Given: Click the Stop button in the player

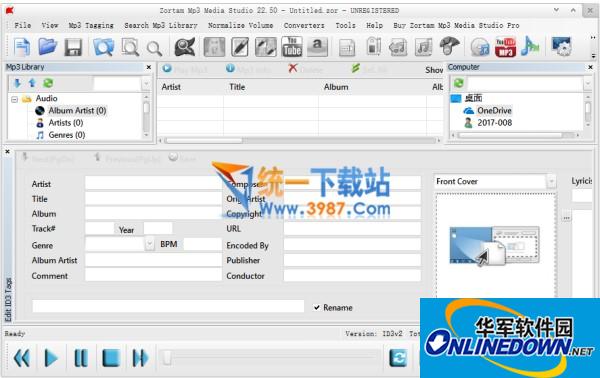Looking at the screenshot, I should tap(111, 358).
